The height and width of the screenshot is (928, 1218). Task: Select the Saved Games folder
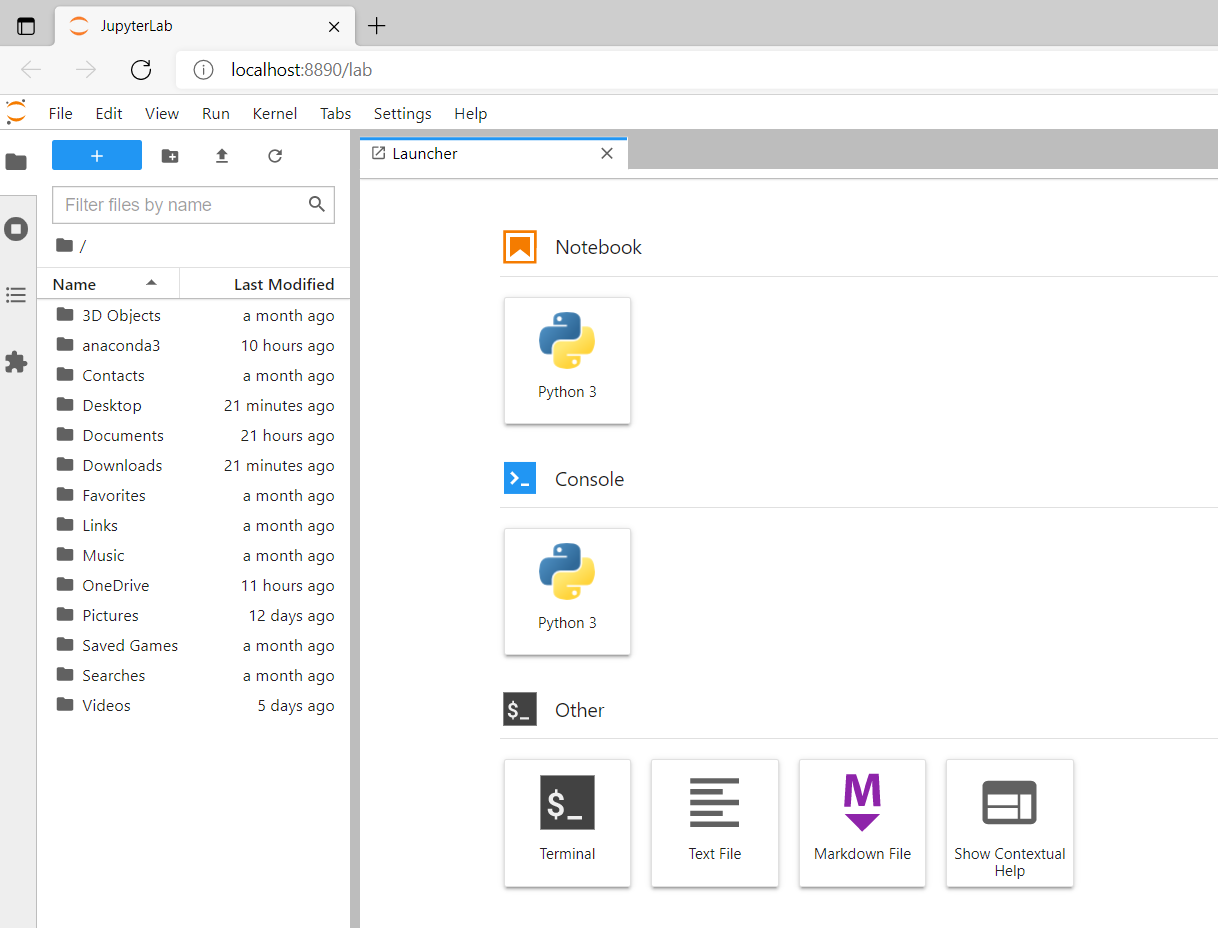(193, 645)
